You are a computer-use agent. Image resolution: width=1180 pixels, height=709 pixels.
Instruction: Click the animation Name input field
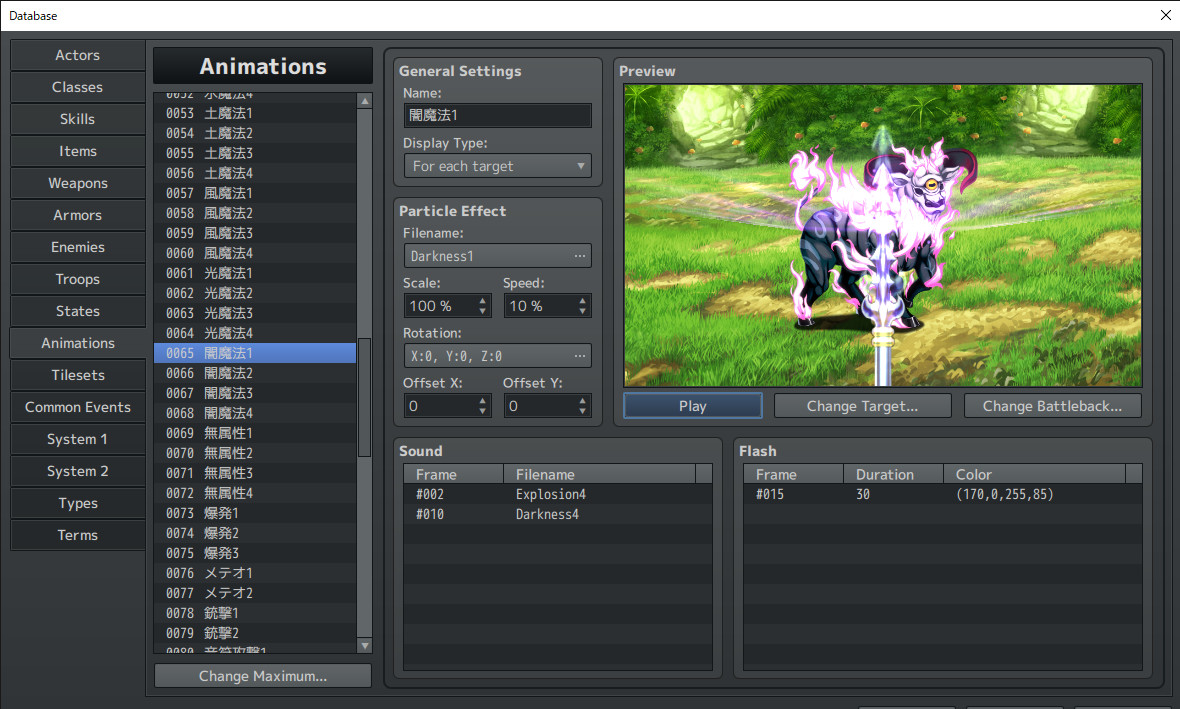[x=497, y=115]
